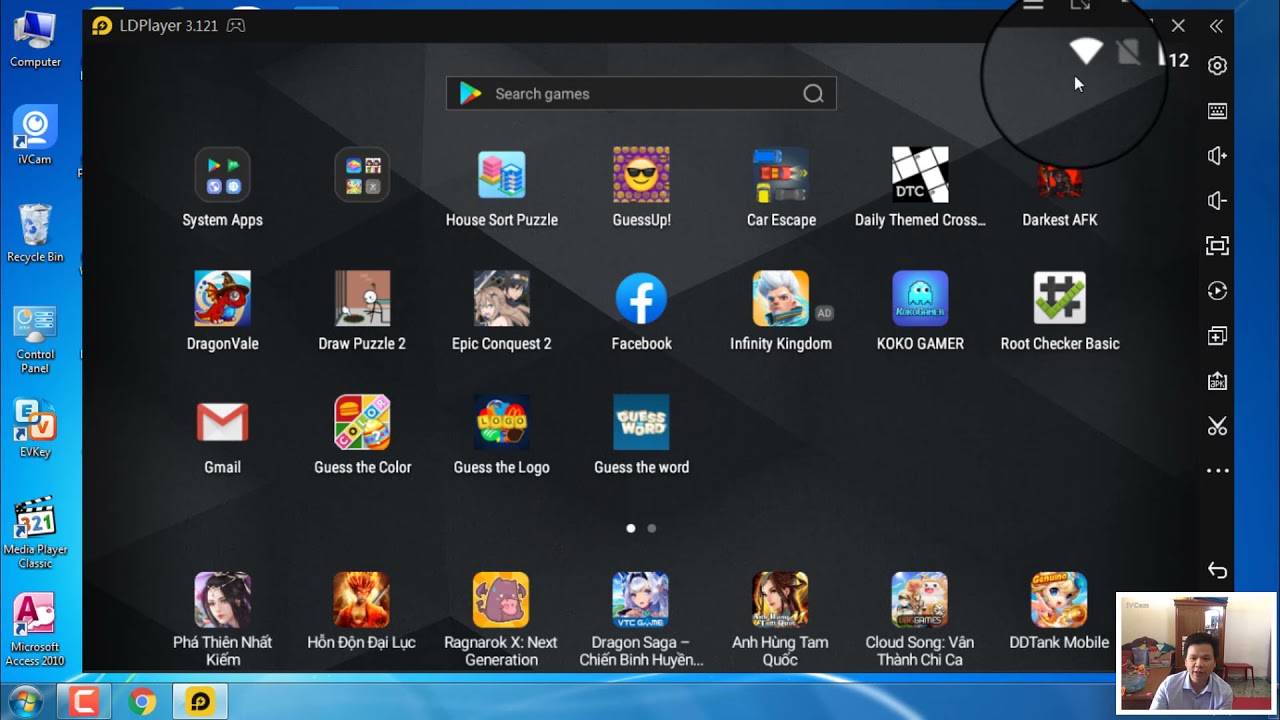Open the sidebar icon with a circular arrow
This screenshot has height=720, width=1280.
pos(1217,291)
